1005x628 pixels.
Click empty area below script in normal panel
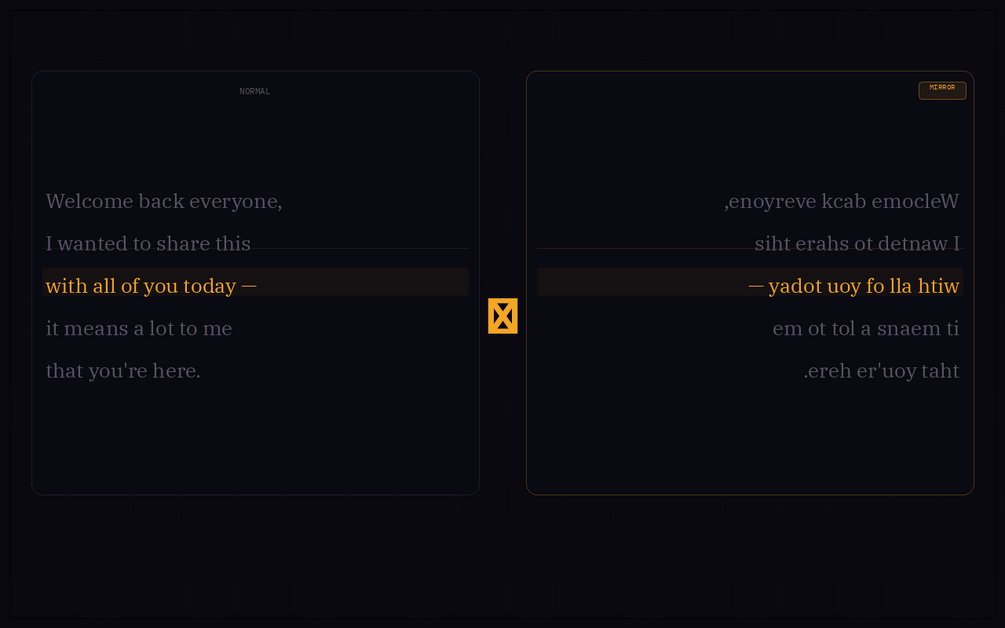(x=256, y=439)
